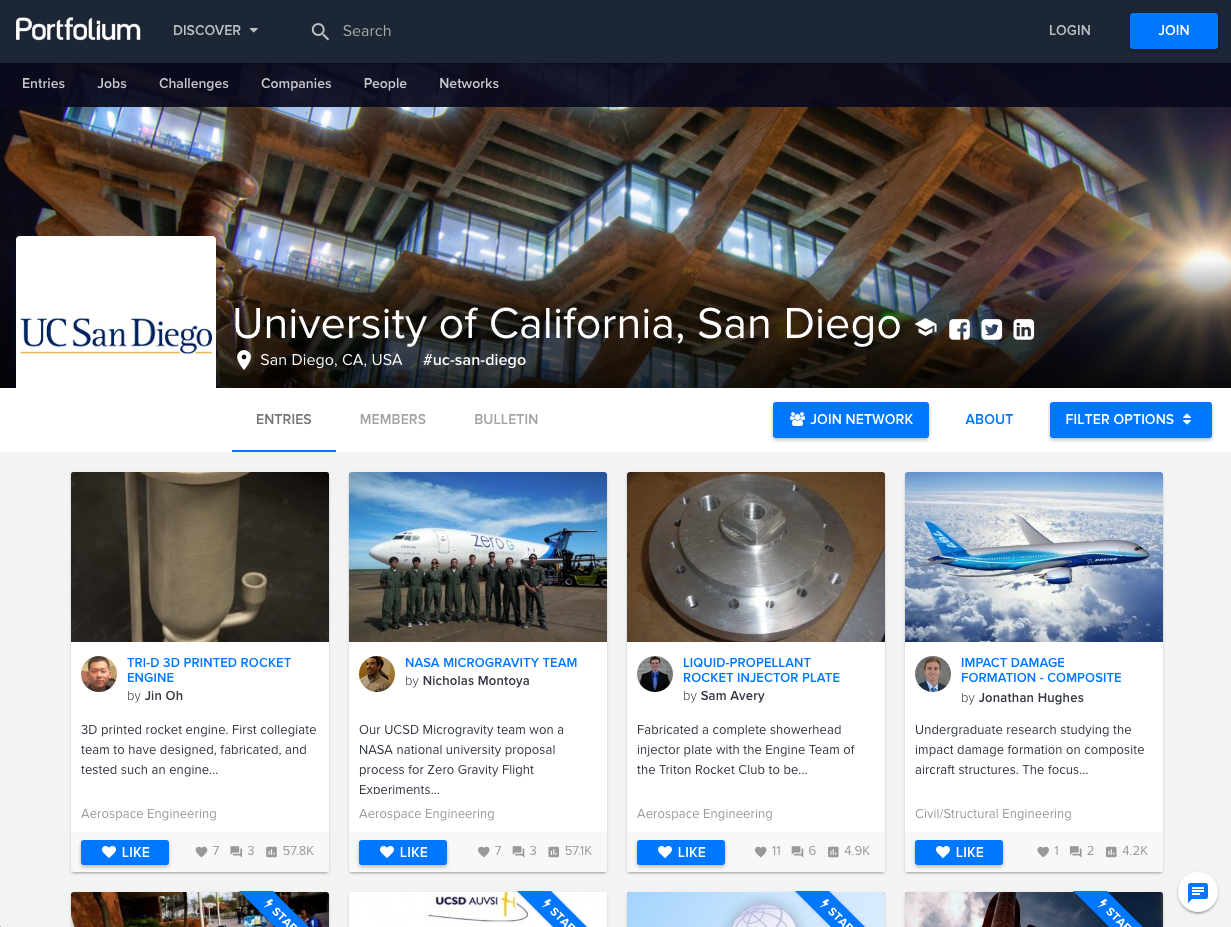The width and height of the screenshot is (1231, 927).
Task: Open UC San Diego Facebook page icon
Action: [959, 329]
